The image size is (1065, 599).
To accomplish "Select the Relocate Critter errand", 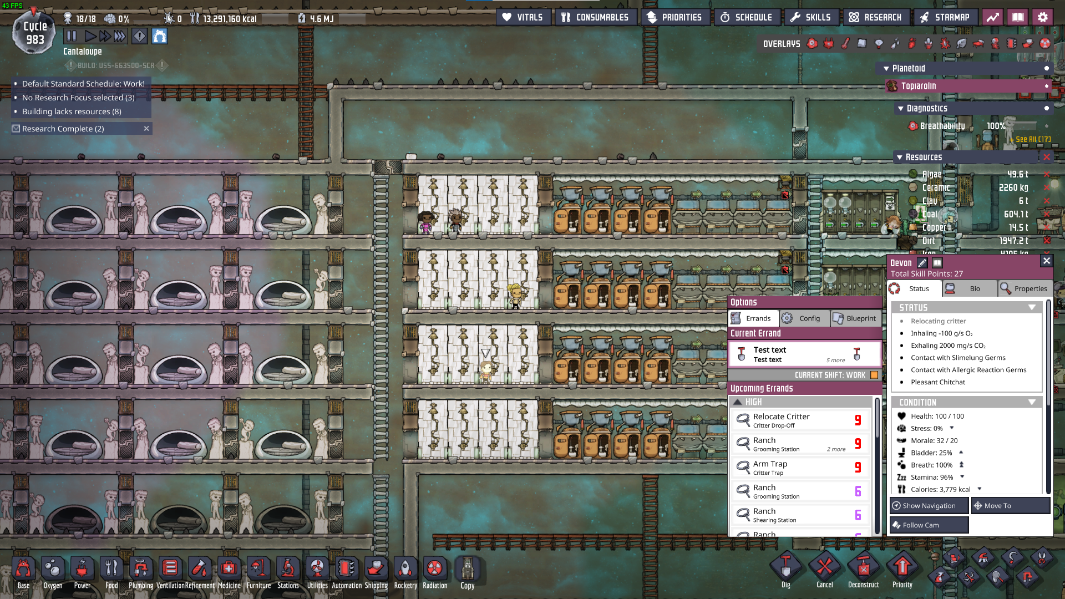I will [x=800, y=420].
